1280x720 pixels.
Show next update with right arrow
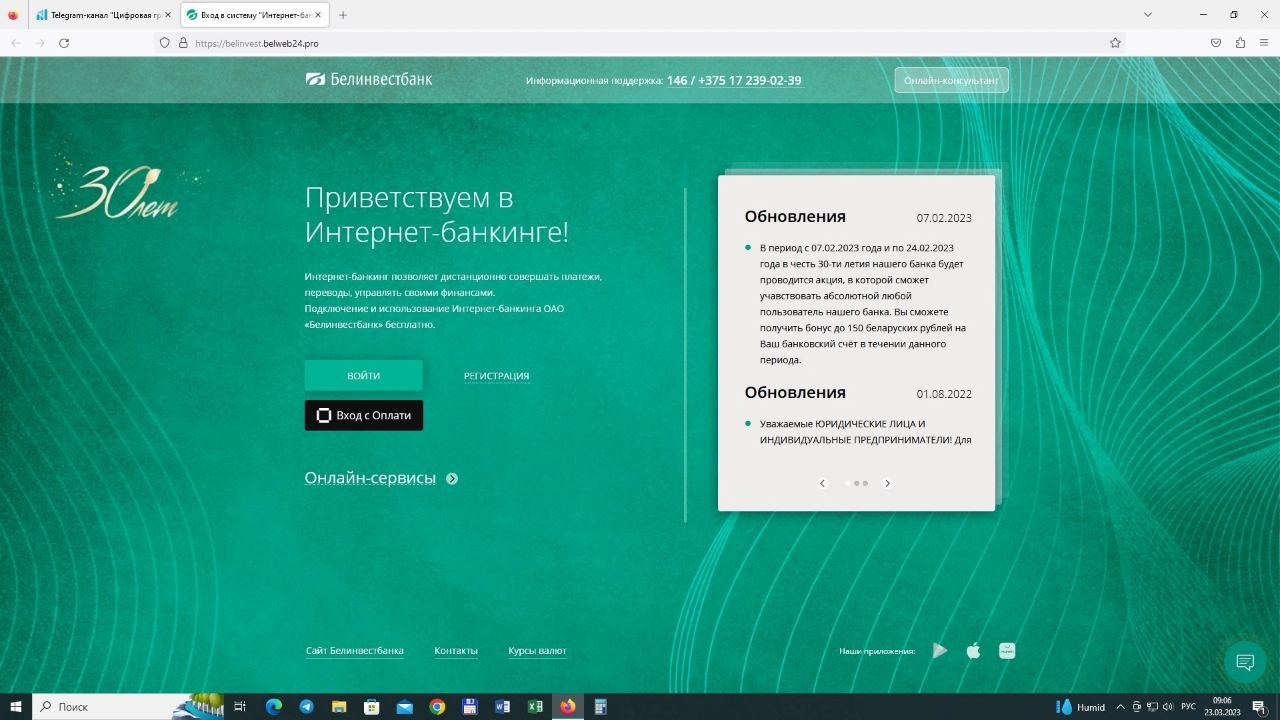pos(887,483)
